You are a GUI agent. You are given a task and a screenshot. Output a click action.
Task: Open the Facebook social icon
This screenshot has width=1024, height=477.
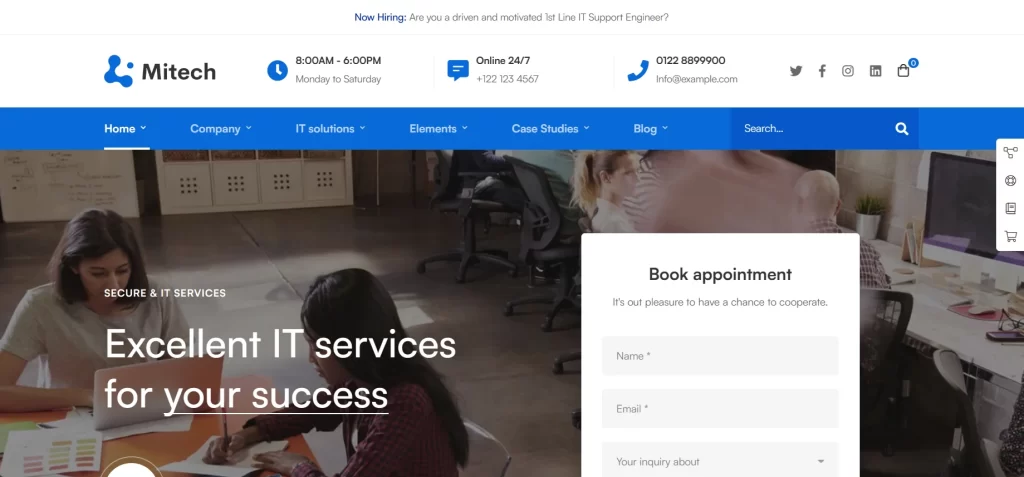822,71
